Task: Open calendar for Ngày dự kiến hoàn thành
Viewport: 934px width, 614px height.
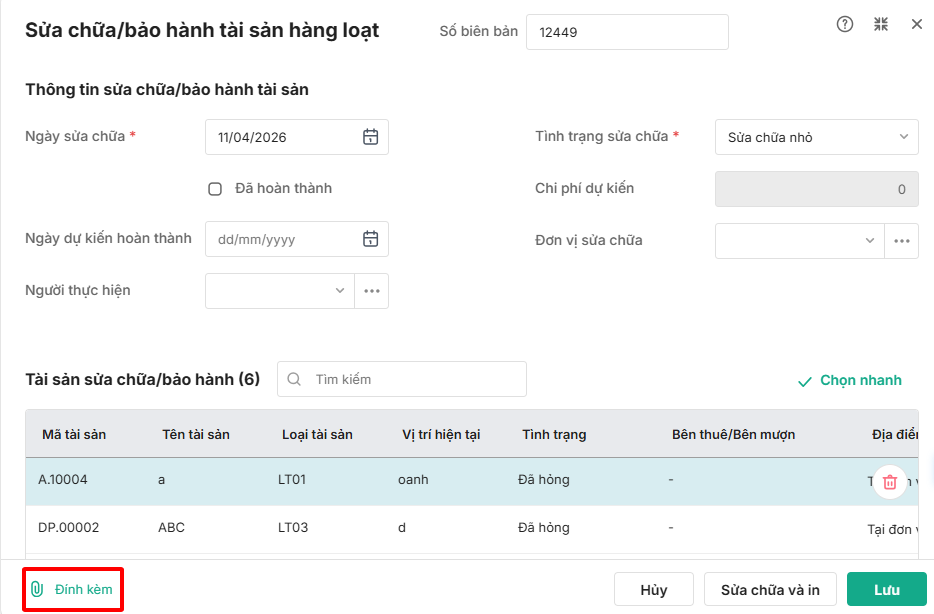Action: pos(370,239)
